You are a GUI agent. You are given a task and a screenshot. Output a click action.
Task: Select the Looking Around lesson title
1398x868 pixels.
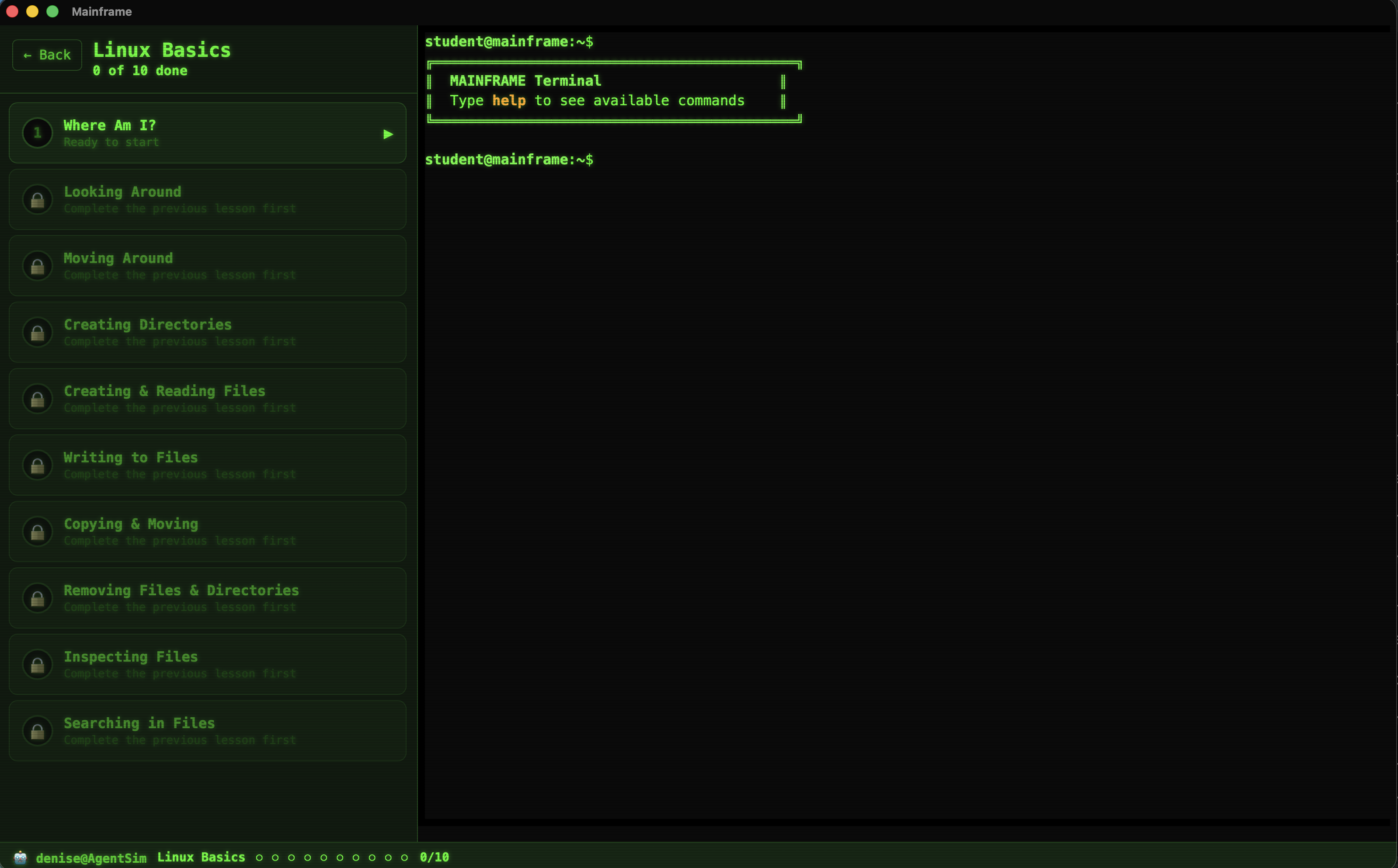(x=122, y=192)
